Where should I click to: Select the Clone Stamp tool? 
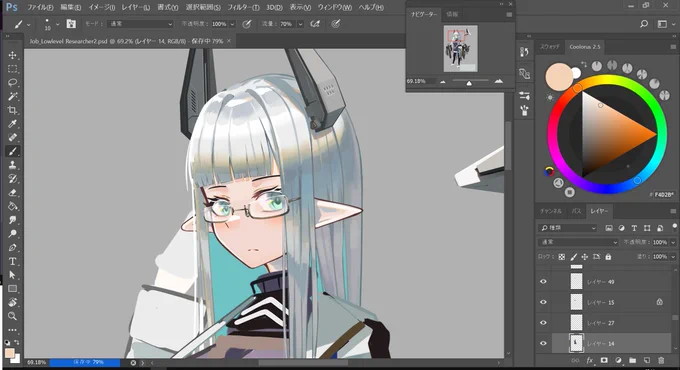[12, 165]
